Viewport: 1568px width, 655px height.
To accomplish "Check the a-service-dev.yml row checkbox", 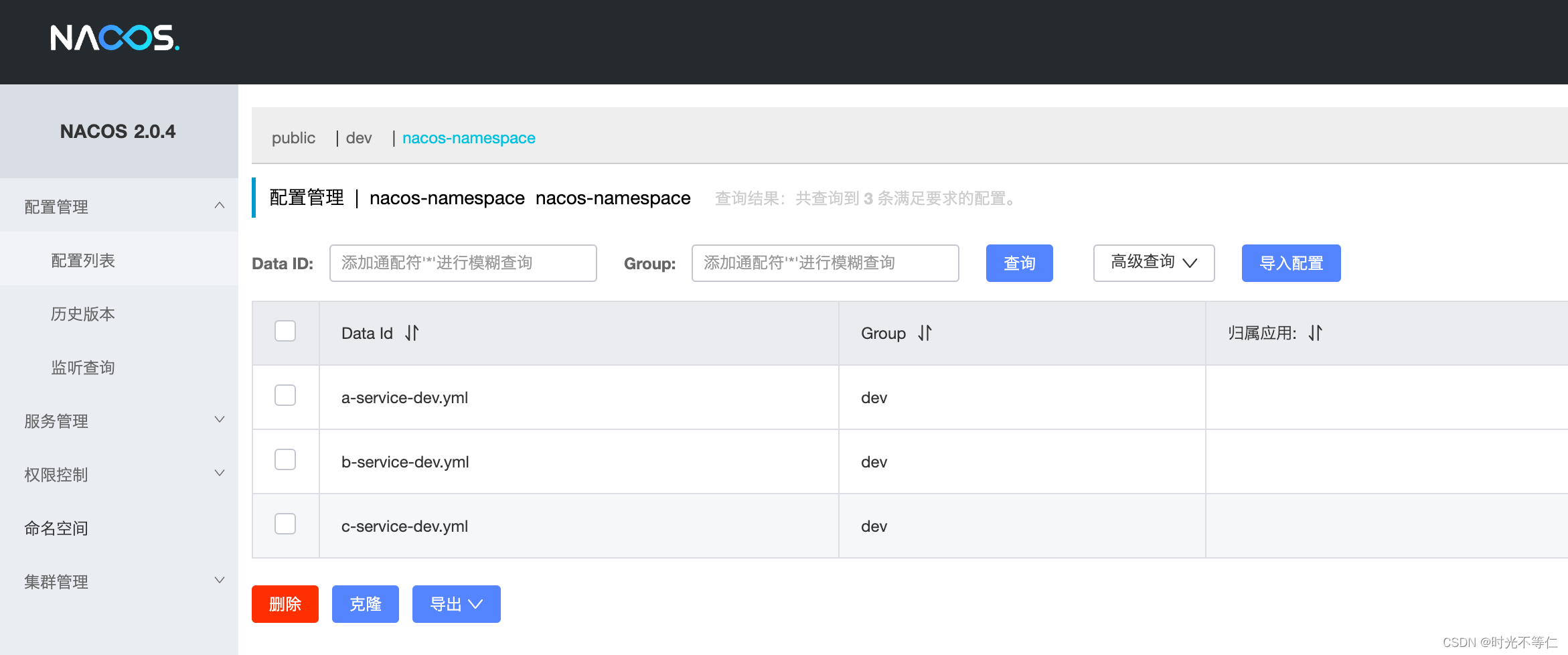I will (285, 395).
